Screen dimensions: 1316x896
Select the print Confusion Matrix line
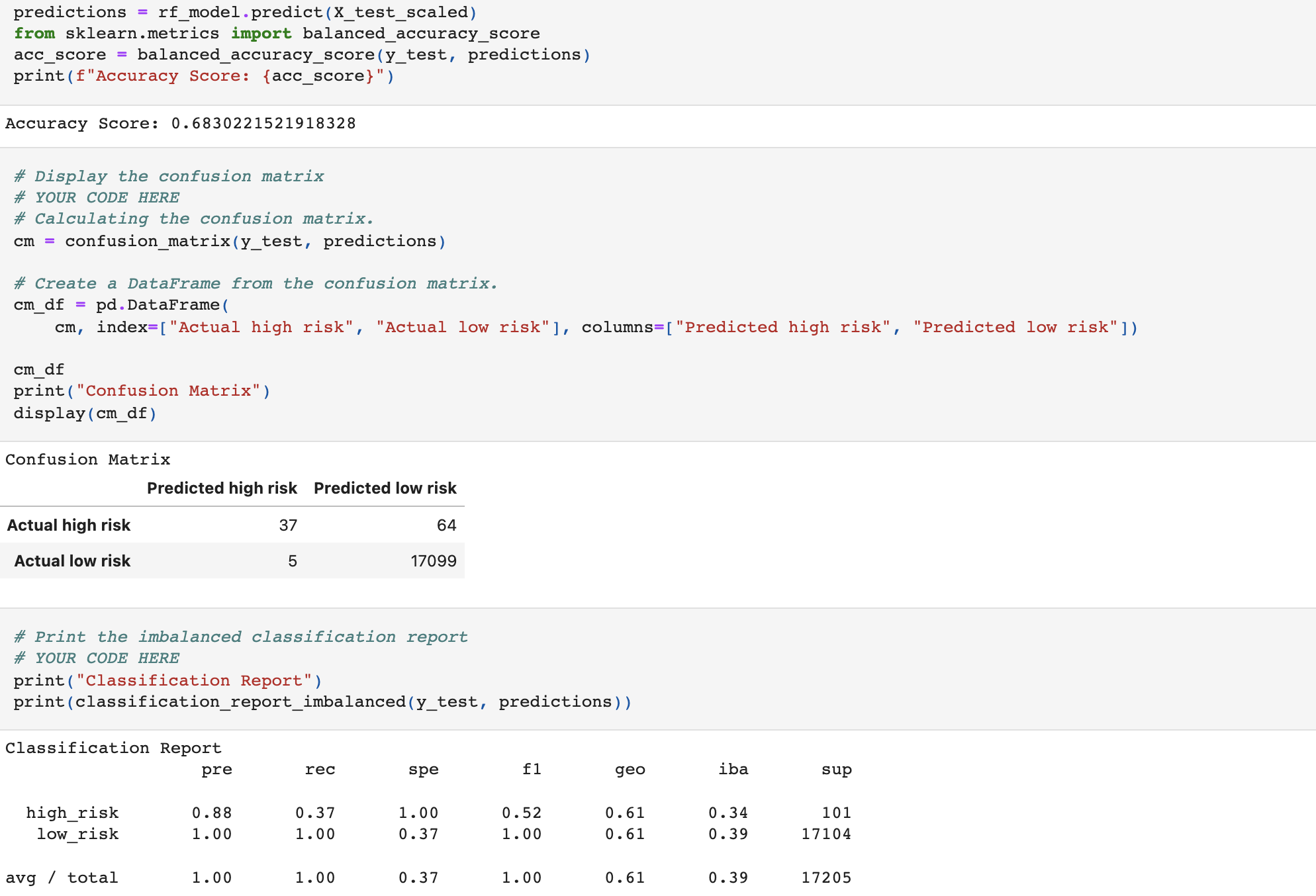[141, 390]
